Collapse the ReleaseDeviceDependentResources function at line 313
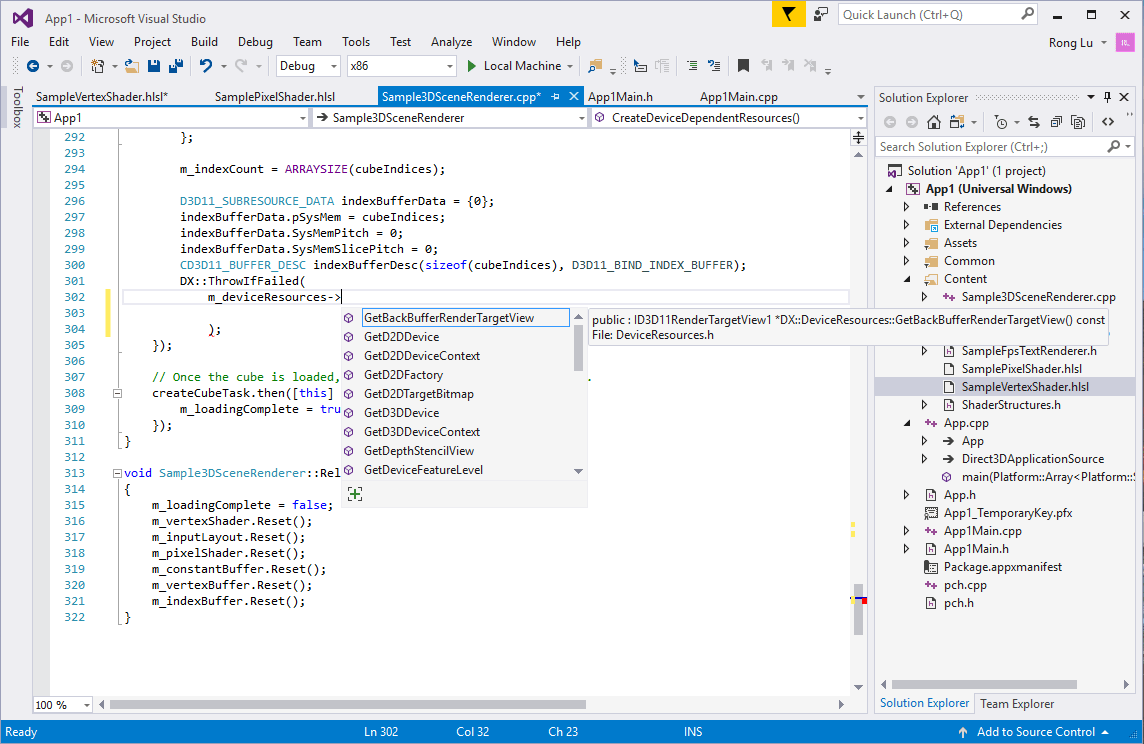 pos(117,473)
